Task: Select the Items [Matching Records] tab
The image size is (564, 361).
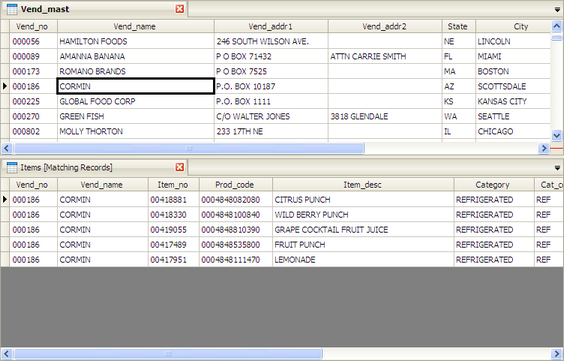Action: (x=94, y=168)
